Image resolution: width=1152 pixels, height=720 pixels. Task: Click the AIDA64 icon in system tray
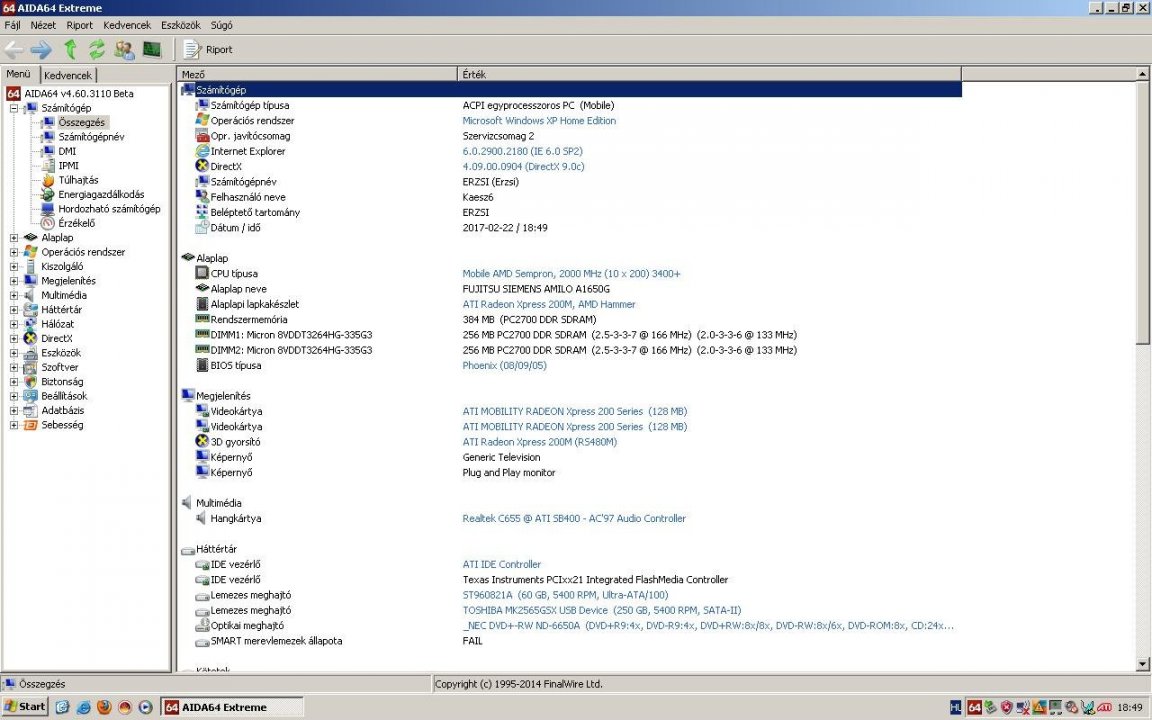(x=974, y=708)
